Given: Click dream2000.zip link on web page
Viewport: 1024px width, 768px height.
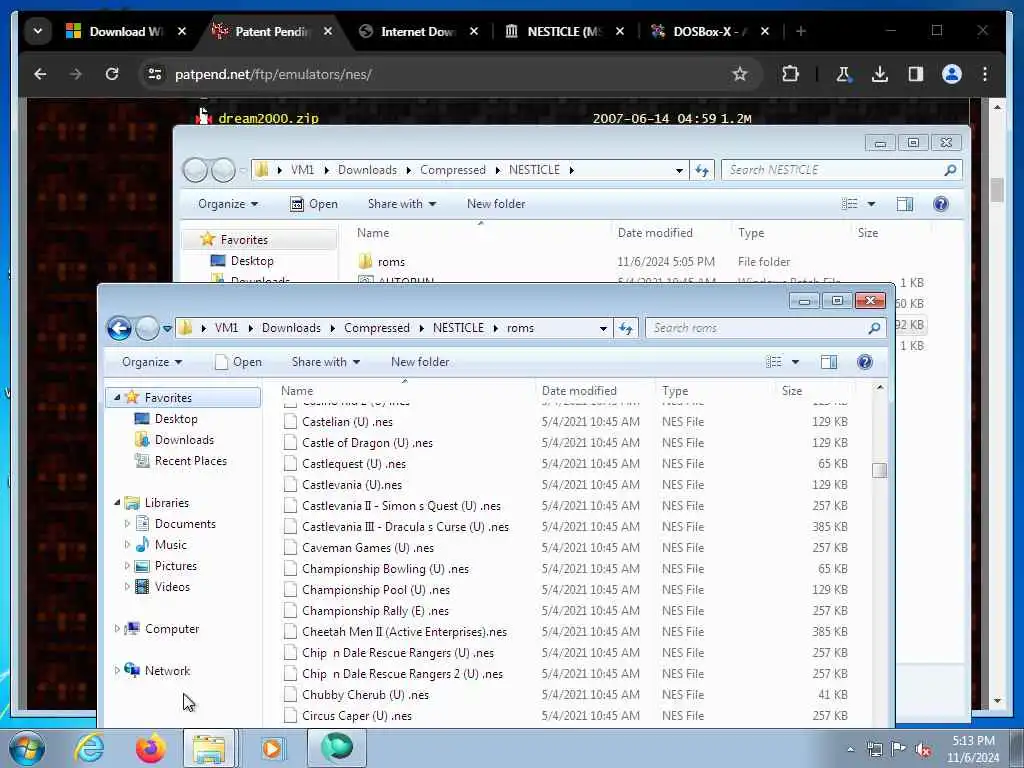Looking at the screenshot, I should click(x=268, y=118).
